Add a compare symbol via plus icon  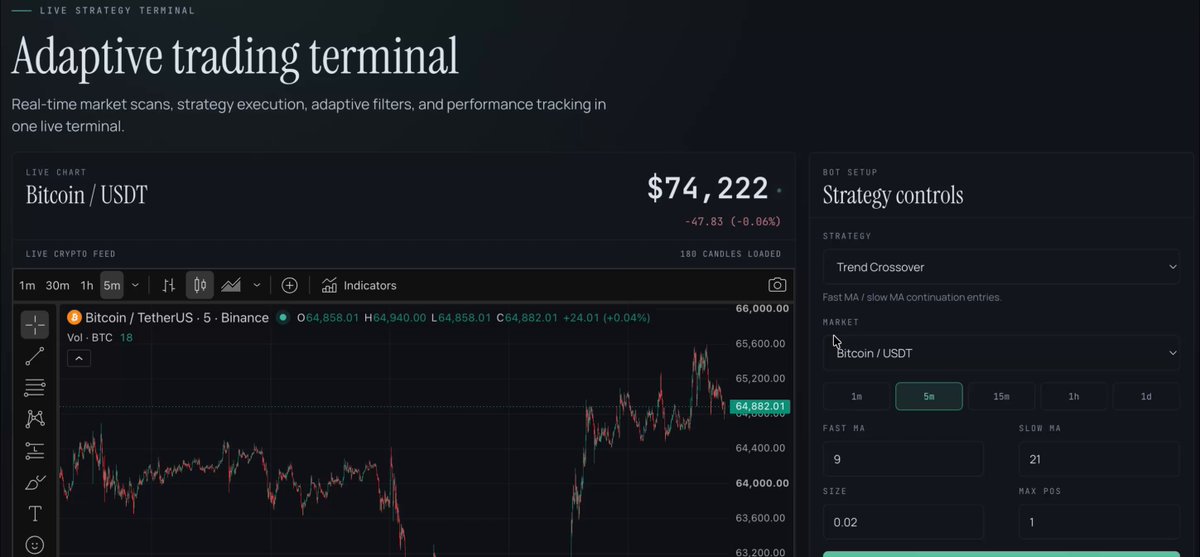[290, 285]
